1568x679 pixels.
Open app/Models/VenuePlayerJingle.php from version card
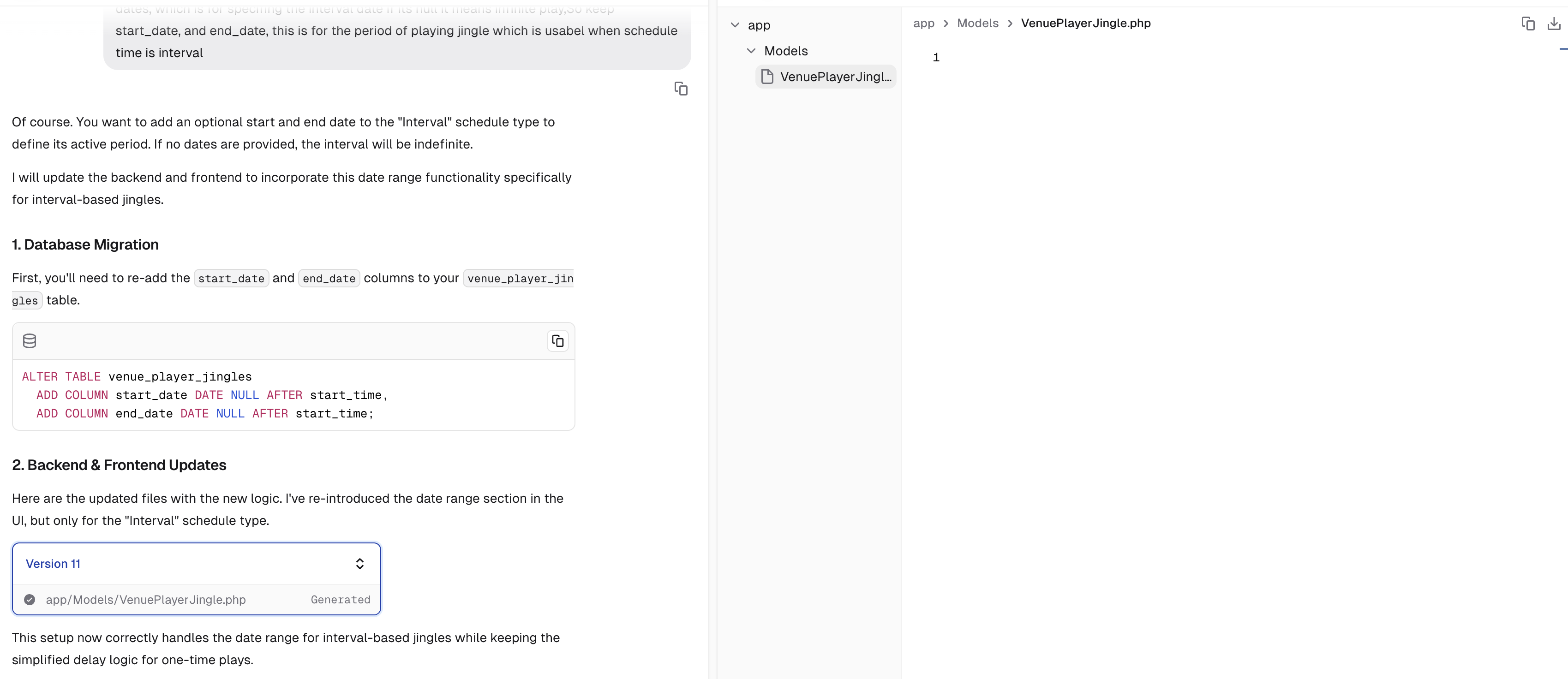coord(145,599)
